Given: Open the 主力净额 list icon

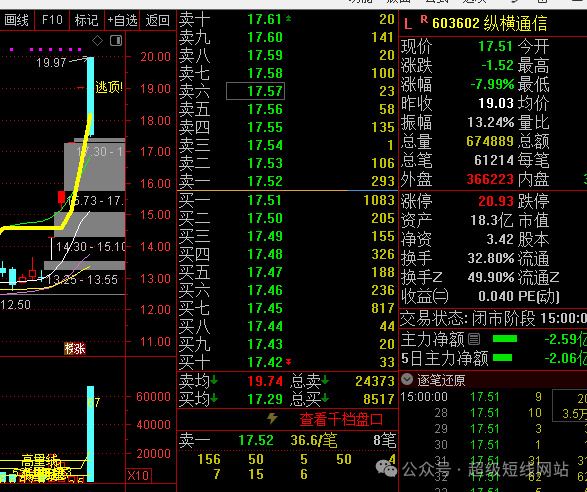Looking at the screenshot, I should pos(474,339).
